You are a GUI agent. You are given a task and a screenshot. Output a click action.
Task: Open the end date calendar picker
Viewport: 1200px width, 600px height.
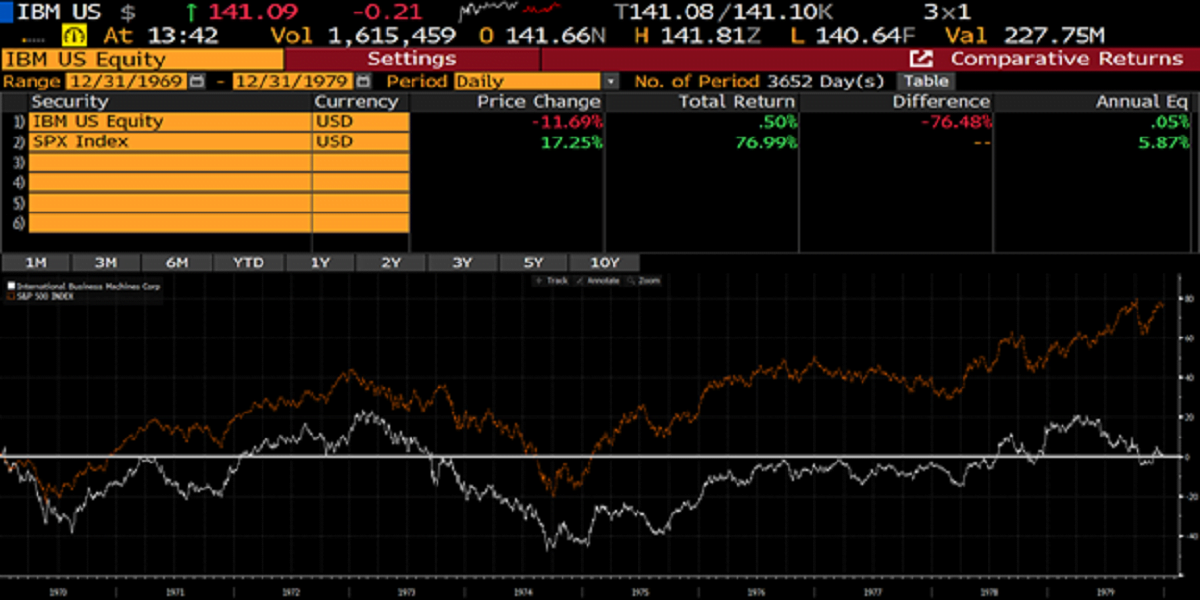(363, 81)
